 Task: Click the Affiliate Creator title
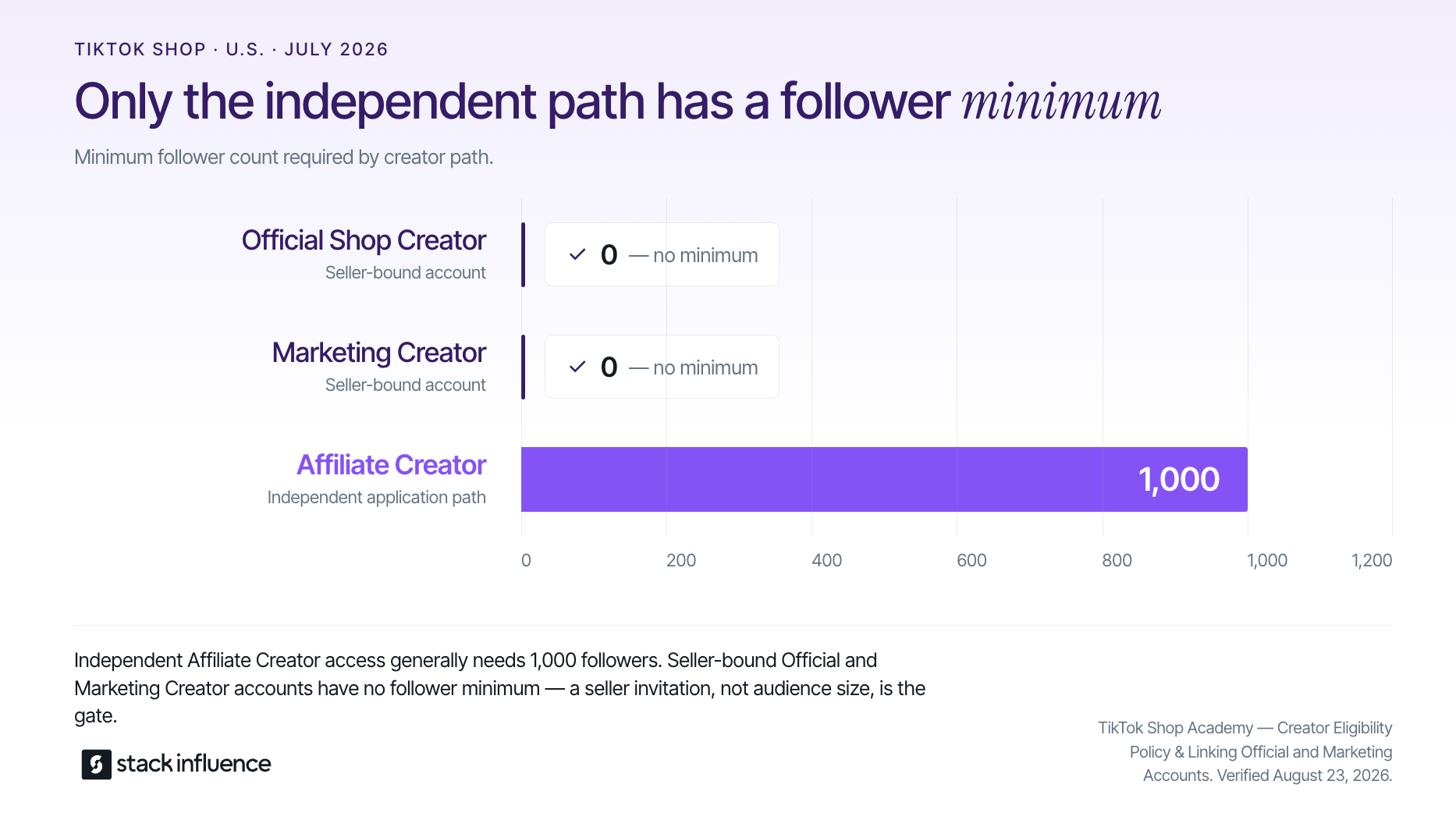coord(392,465)
